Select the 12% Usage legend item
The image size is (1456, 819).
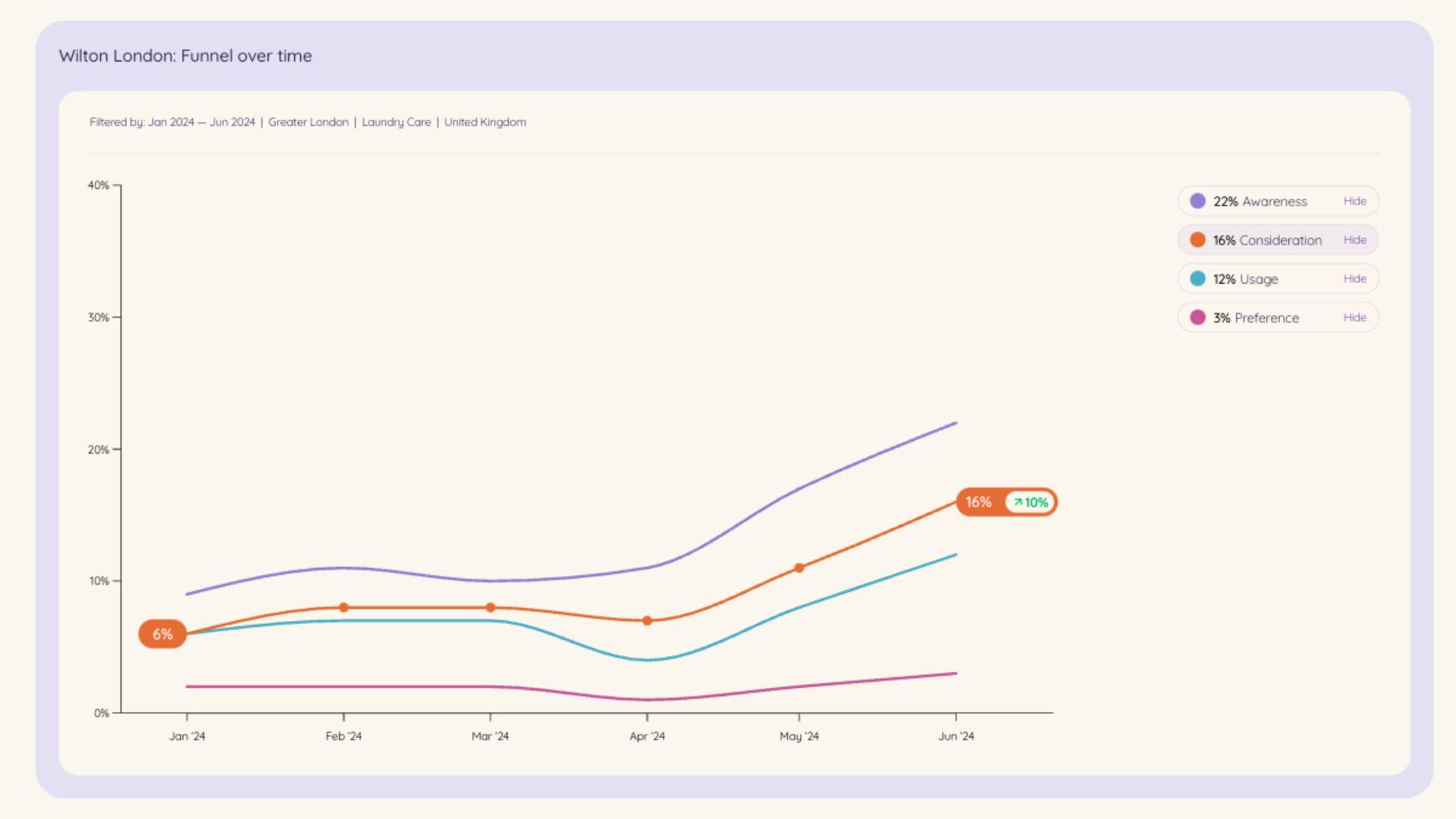coord(1245,279)
